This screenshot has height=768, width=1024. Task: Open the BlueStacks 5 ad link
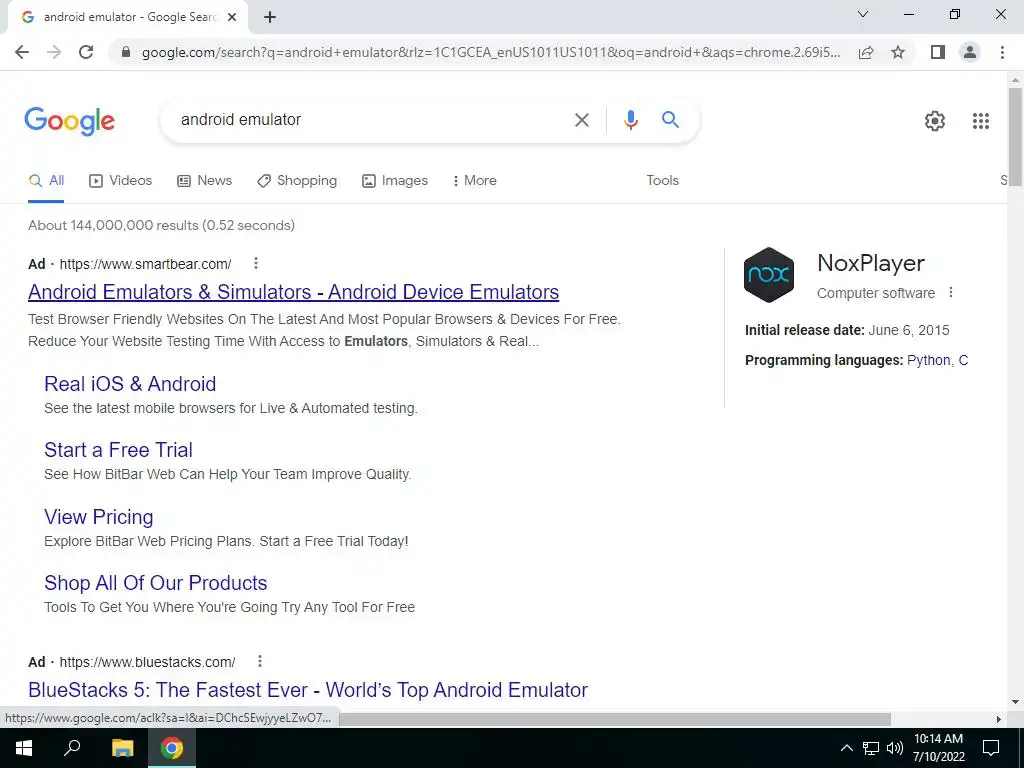tap(308, 690)
